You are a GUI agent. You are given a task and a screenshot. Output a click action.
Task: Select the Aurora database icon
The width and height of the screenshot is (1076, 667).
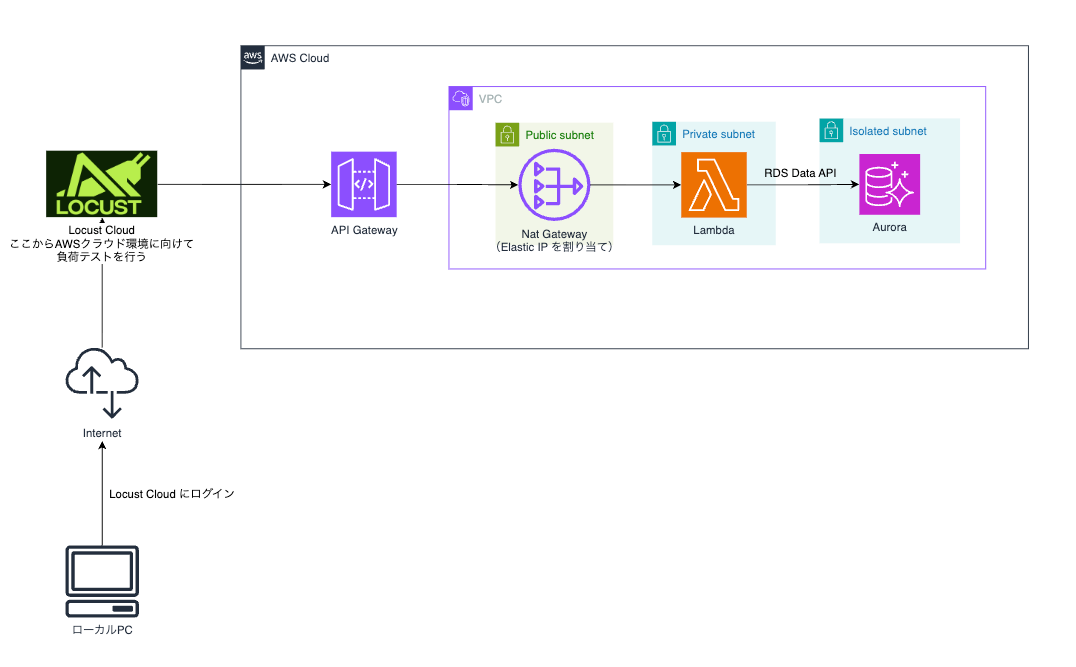pyautogui.click(x=889, y=184)
